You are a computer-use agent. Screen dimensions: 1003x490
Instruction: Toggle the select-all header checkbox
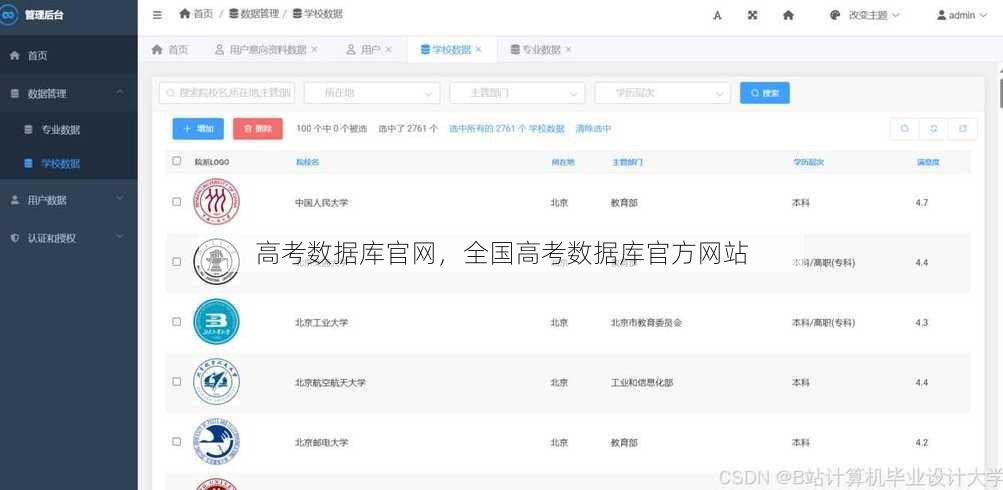177,161
